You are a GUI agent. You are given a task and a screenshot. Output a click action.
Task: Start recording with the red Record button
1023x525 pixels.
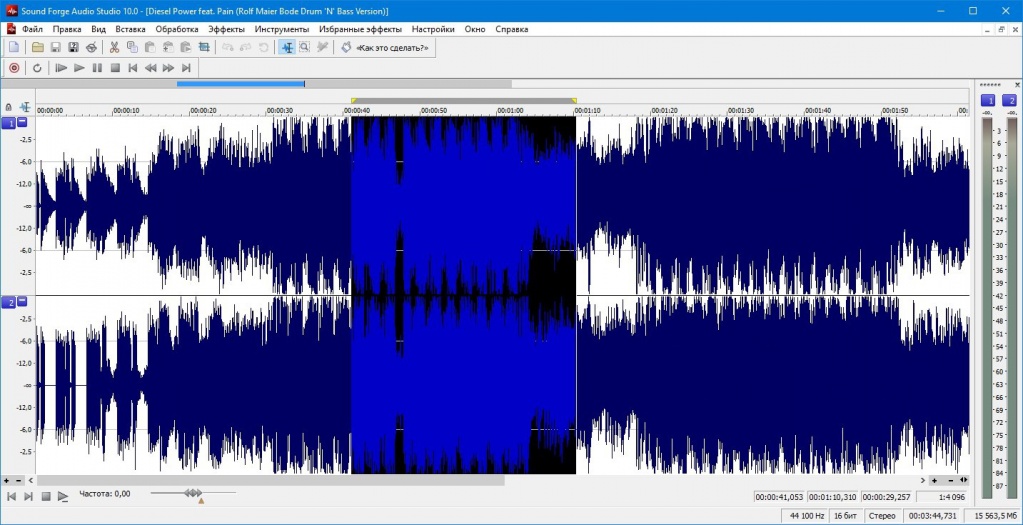coord(14,68)
